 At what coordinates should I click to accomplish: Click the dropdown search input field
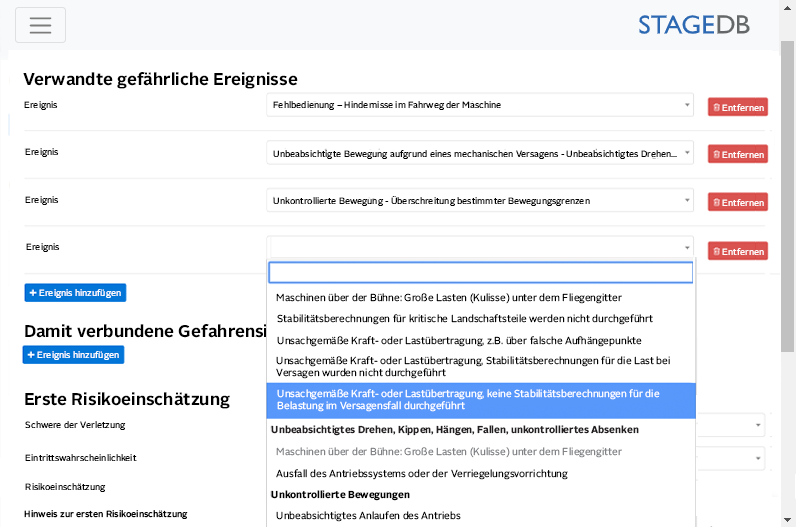point(480,272)
